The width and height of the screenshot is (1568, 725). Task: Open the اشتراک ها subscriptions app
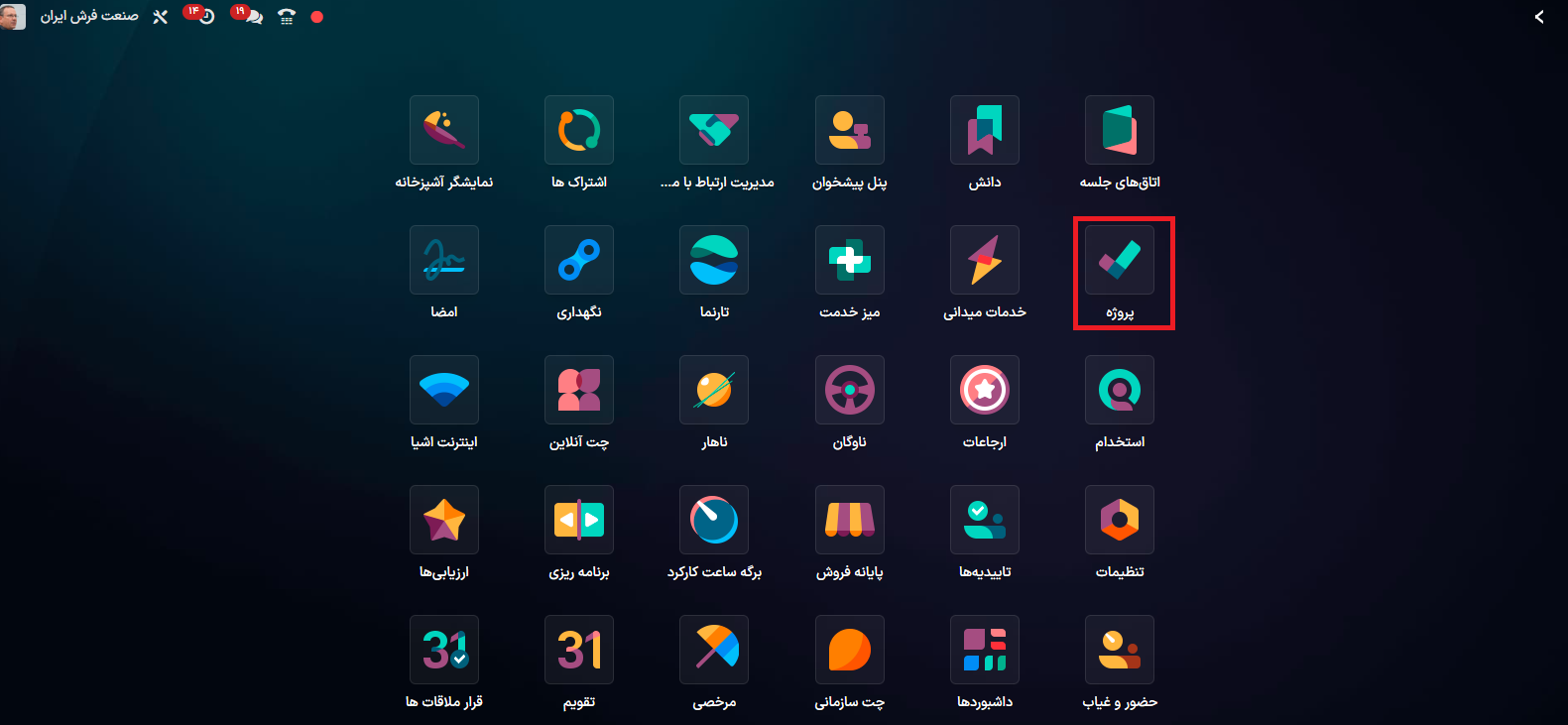579,130
